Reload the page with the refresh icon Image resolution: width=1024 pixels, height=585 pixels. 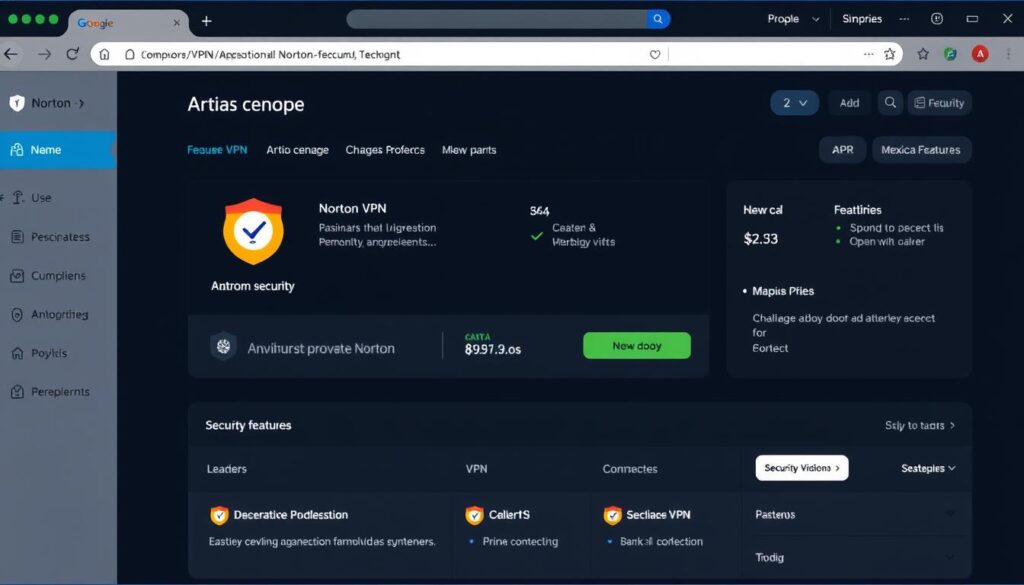point(72,54)
